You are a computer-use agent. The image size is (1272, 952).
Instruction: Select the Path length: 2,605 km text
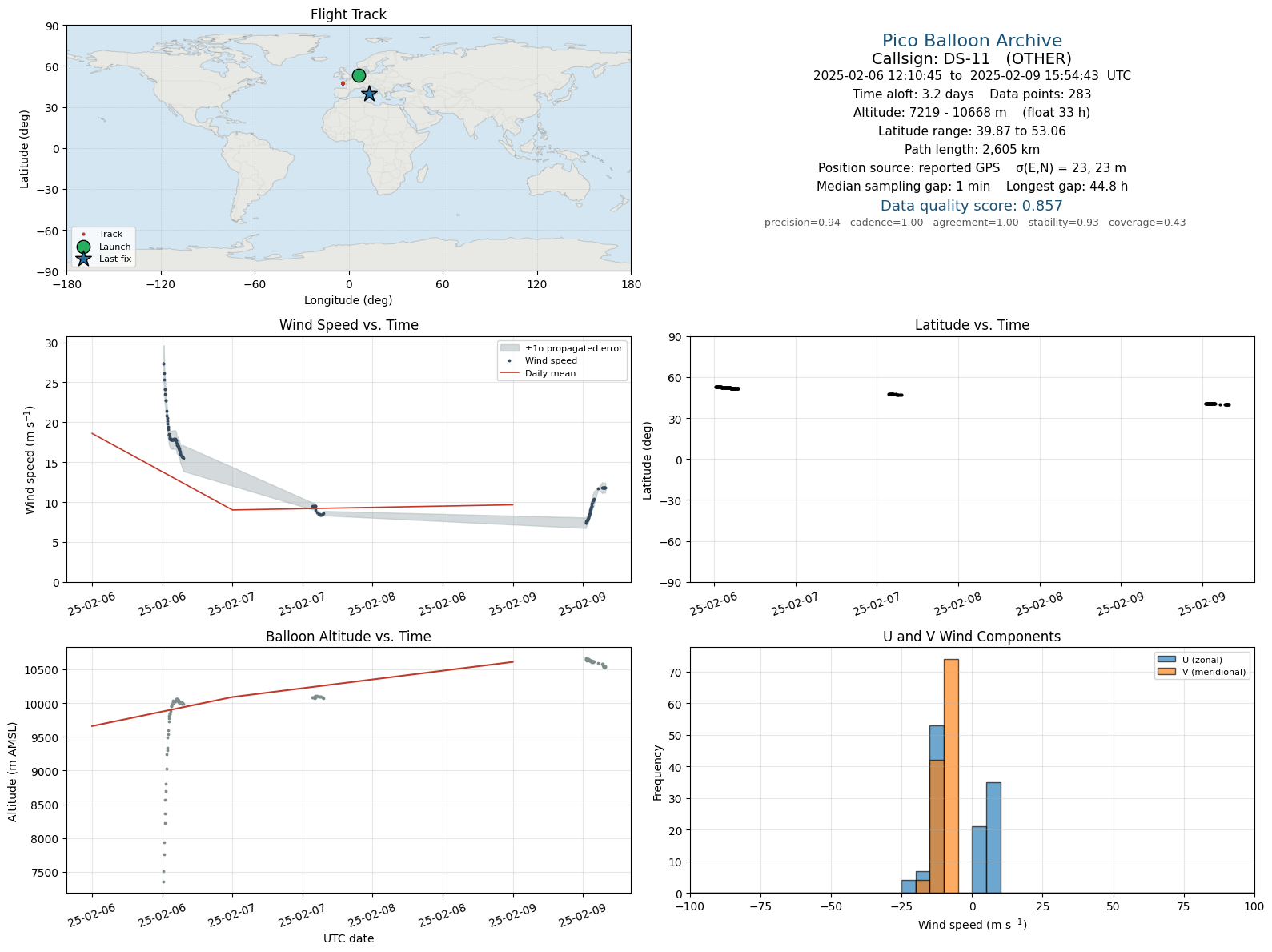click(972, 150)
